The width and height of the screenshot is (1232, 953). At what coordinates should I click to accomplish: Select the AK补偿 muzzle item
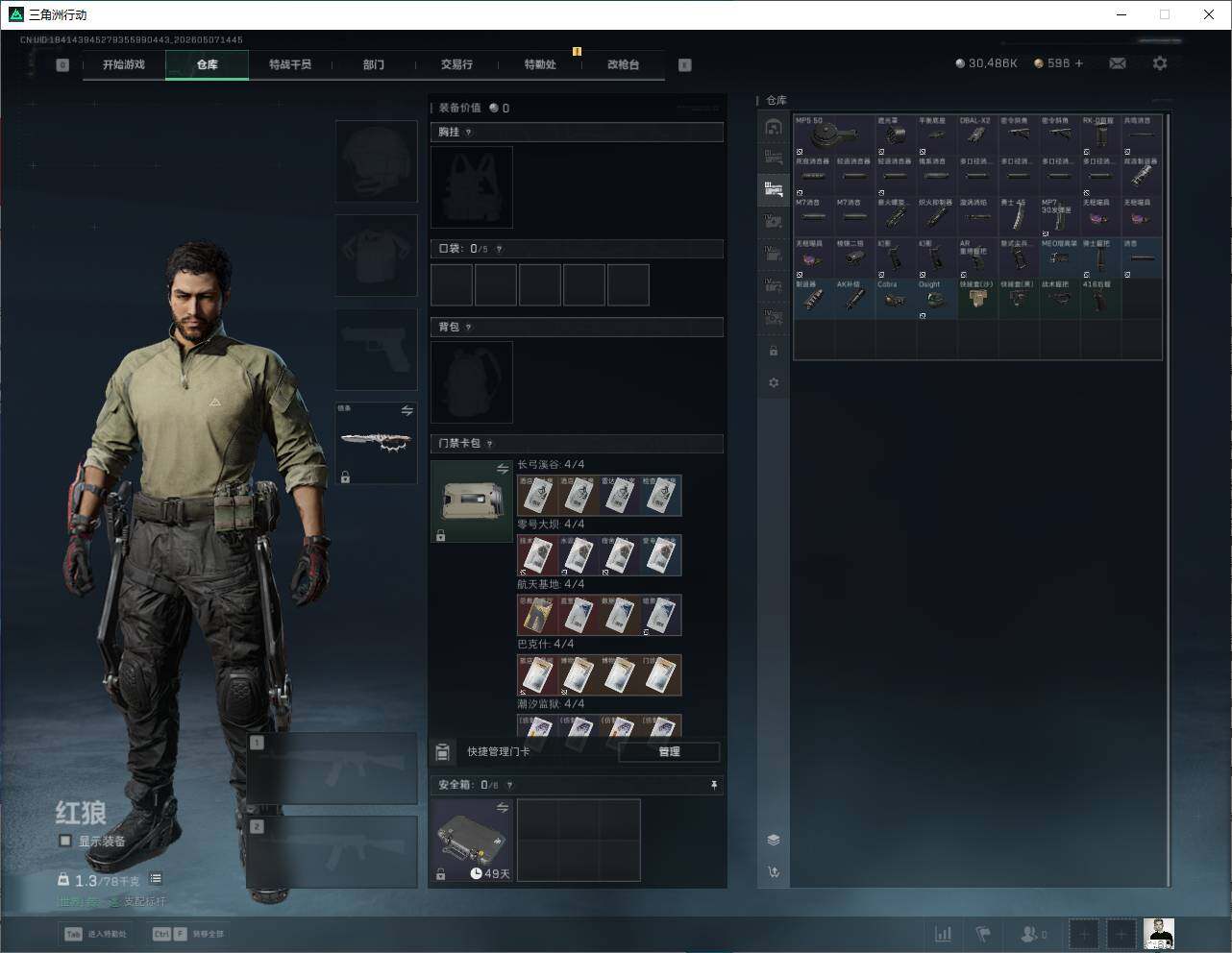[x=854, y=299]
